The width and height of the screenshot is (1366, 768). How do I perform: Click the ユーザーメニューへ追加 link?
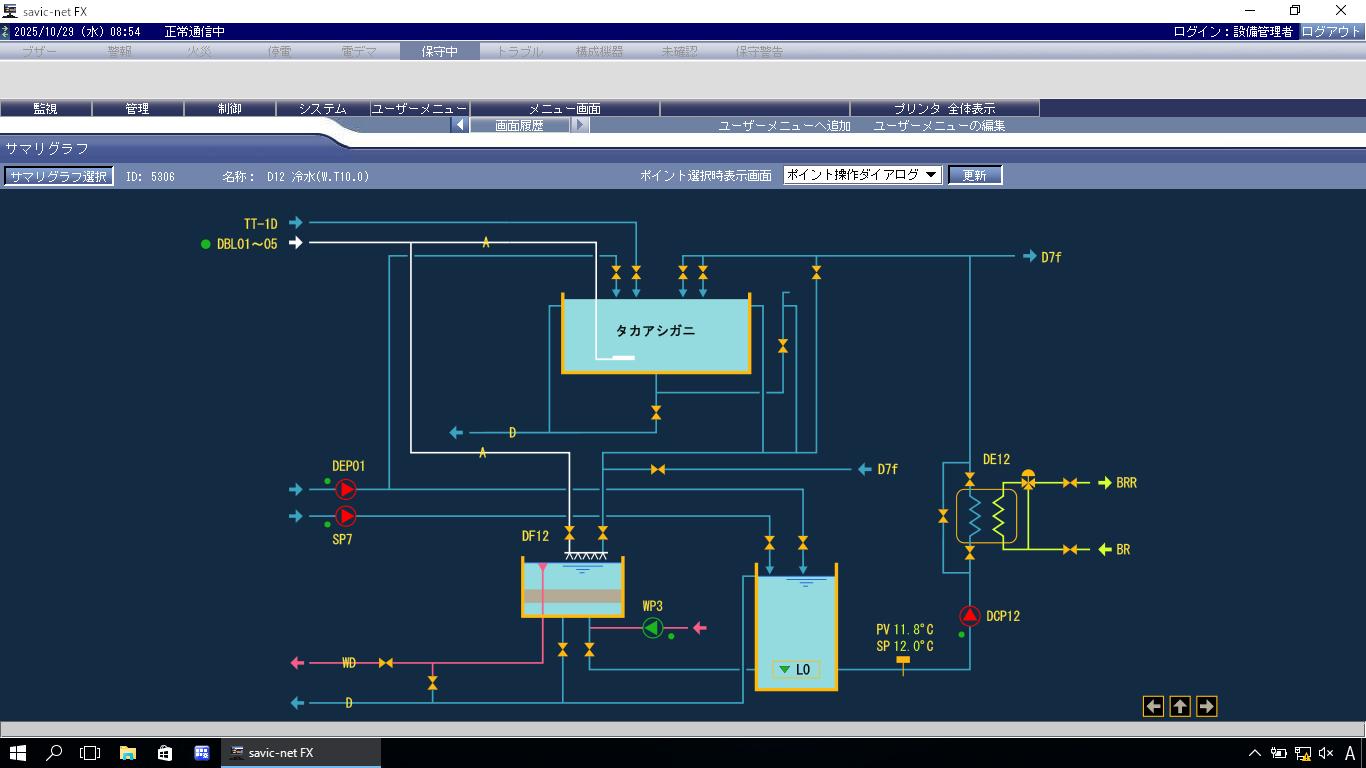[x=784, y=126]
